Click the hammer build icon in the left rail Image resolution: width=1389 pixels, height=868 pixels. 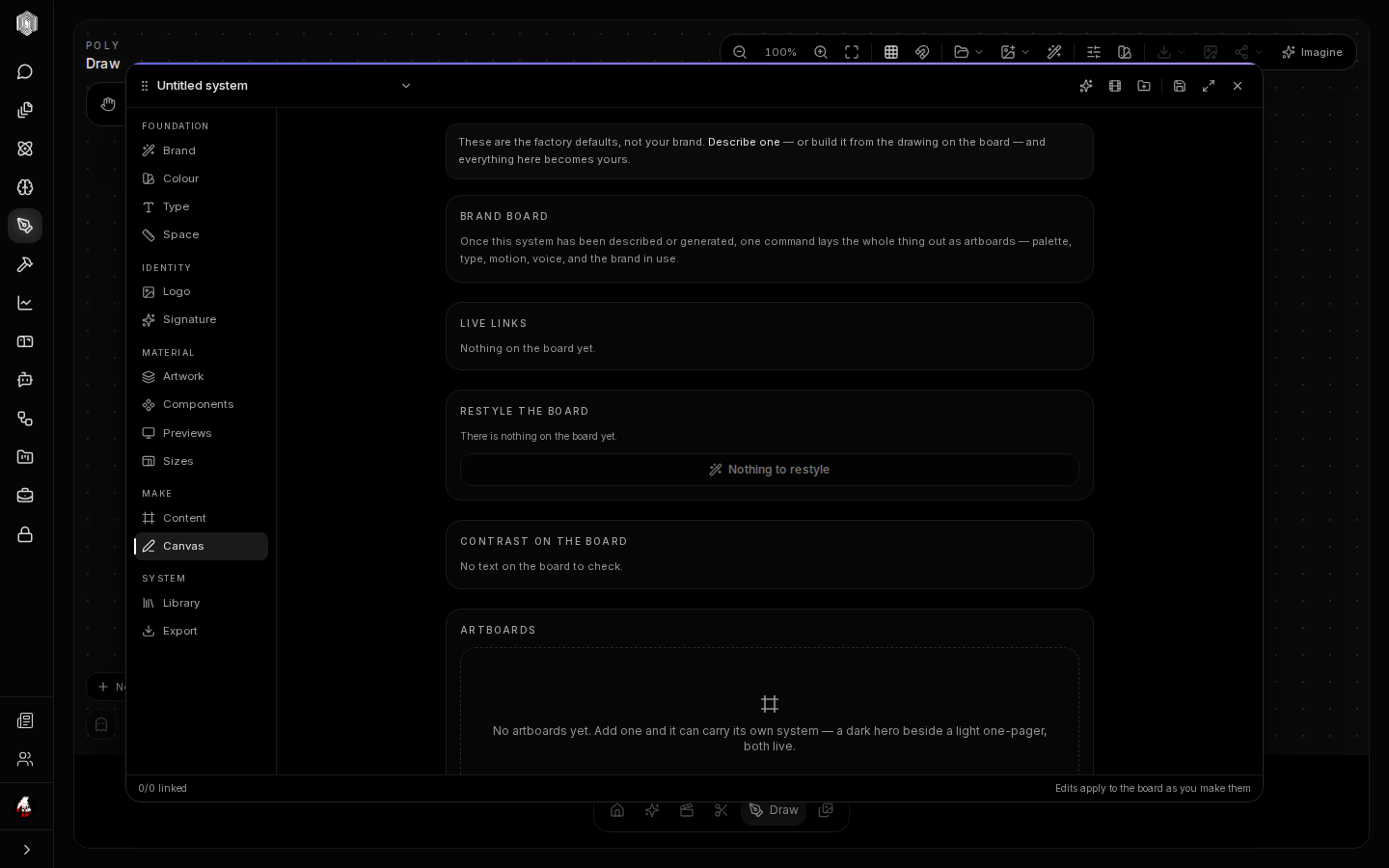pos(25,264)
